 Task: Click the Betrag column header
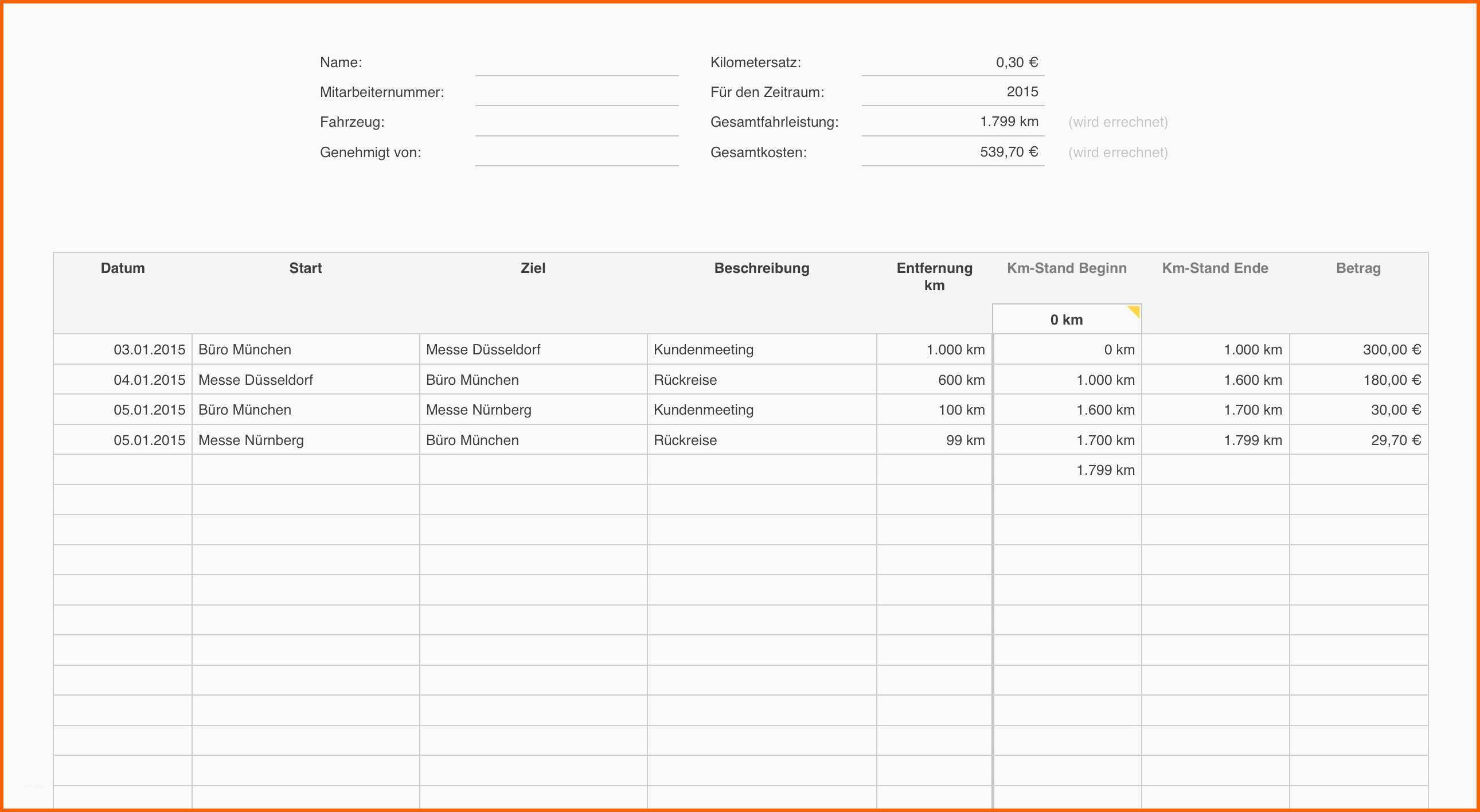[x=1358, y=268]
